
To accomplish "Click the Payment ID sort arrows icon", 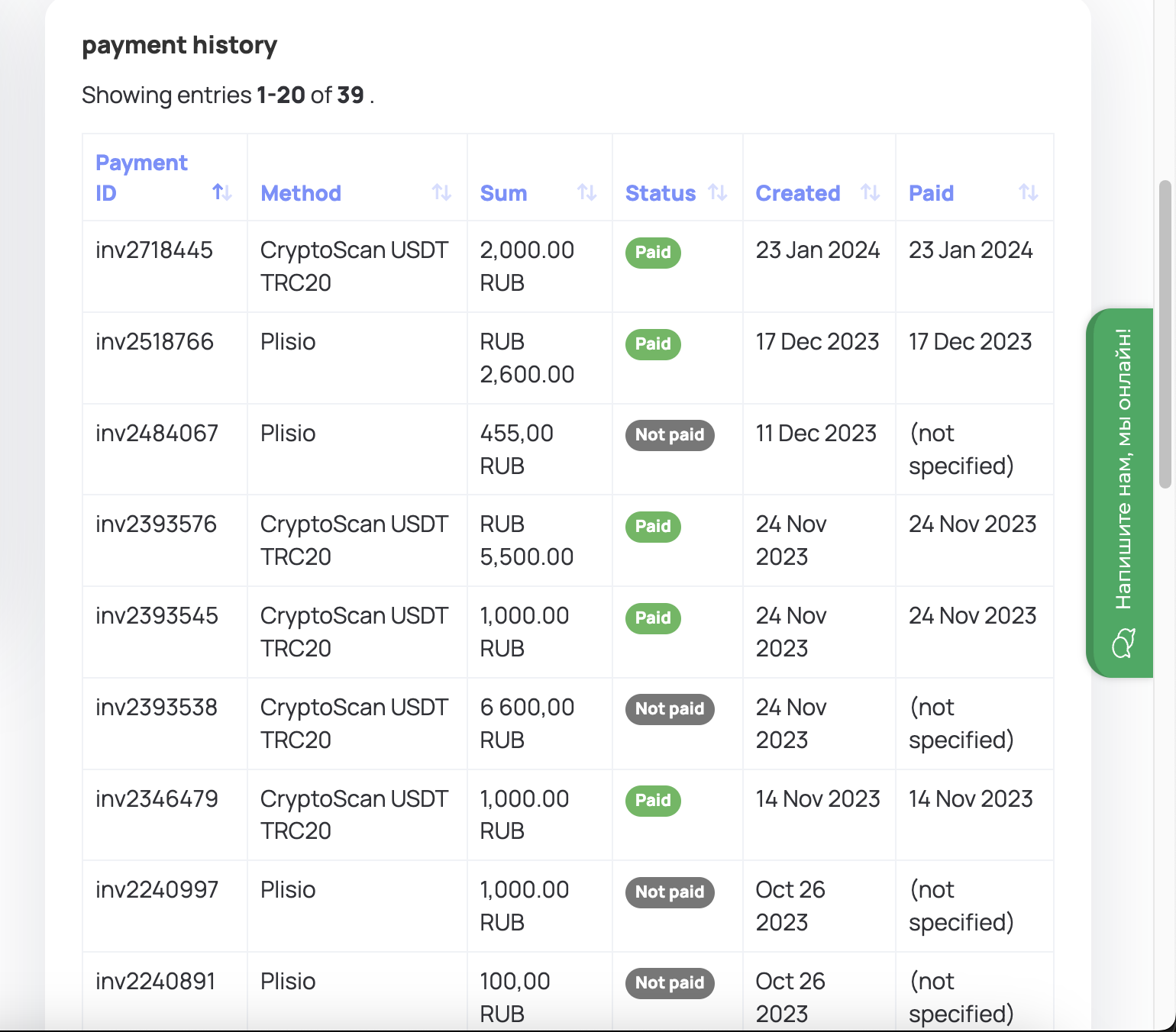I will click(221, 192).
